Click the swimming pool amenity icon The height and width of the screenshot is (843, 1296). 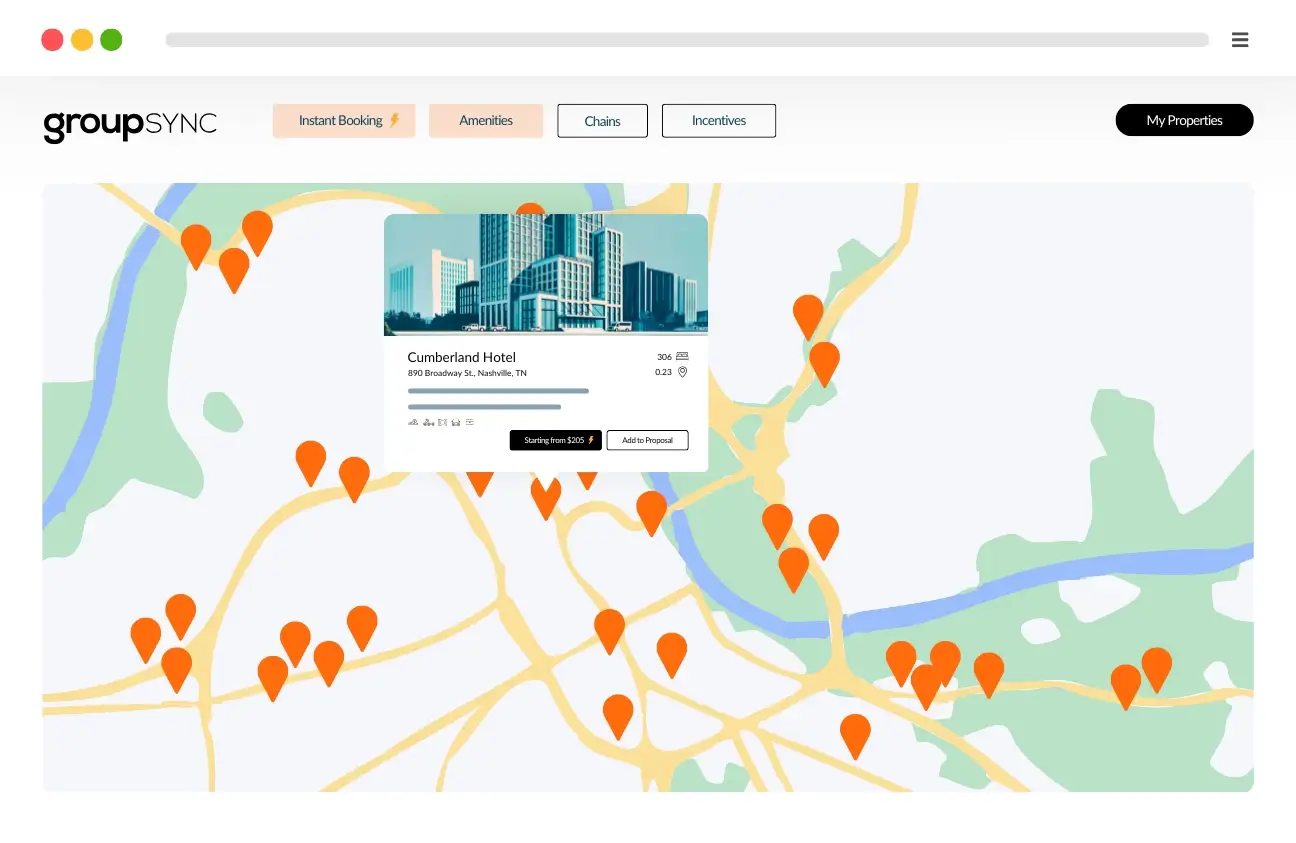point(413,422)
